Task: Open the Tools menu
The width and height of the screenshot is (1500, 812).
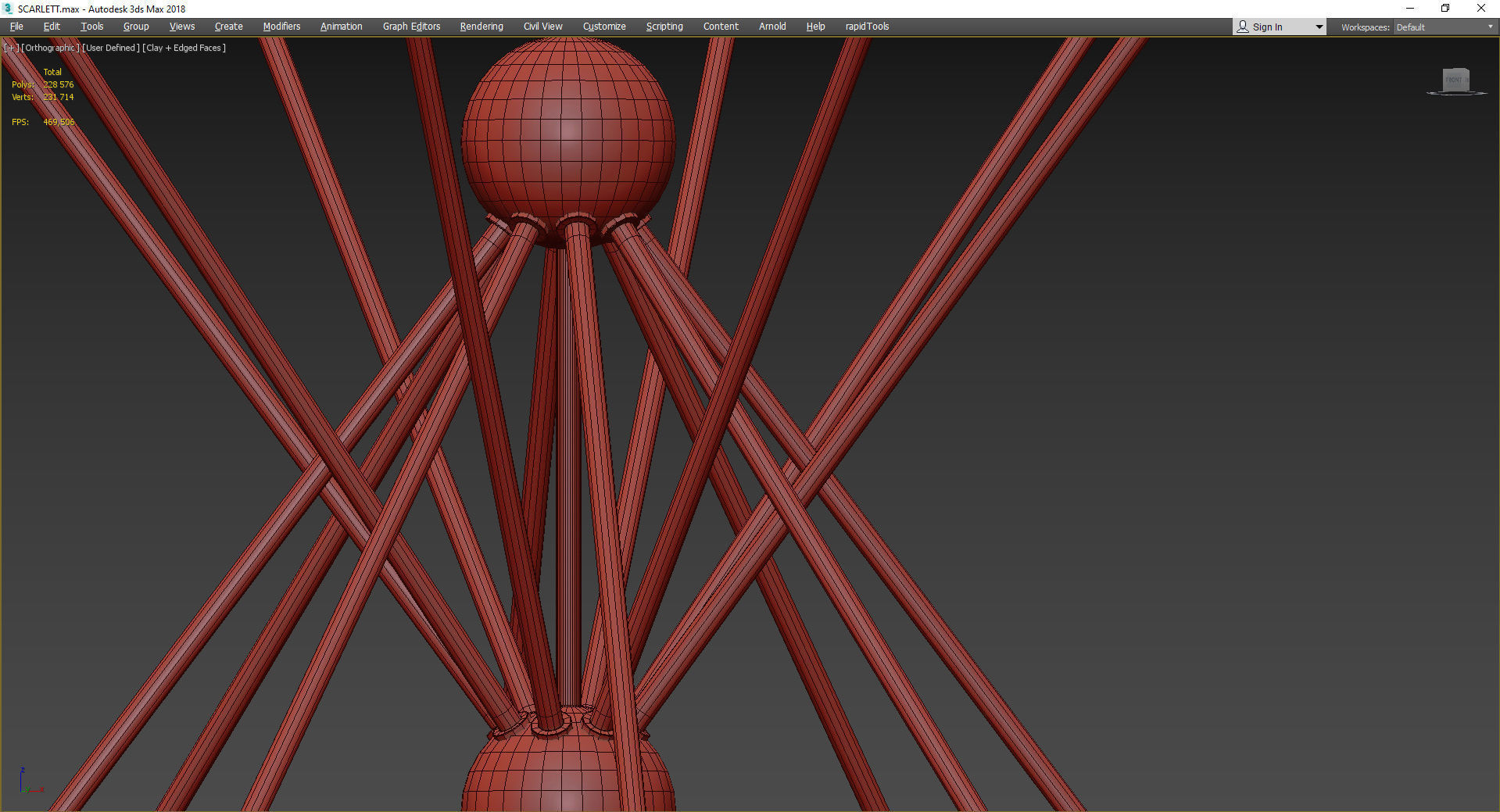Action: 91,27
